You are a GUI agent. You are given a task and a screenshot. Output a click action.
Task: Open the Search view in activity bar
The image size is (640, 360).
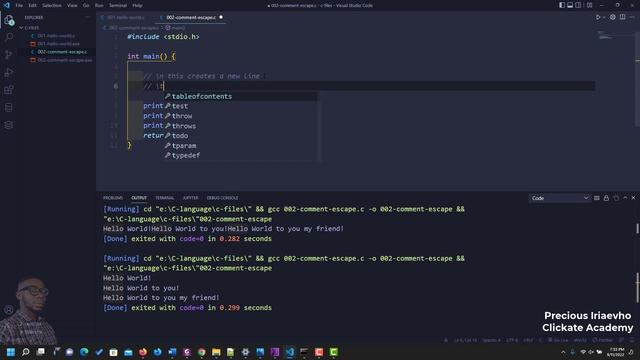[9, 37]
